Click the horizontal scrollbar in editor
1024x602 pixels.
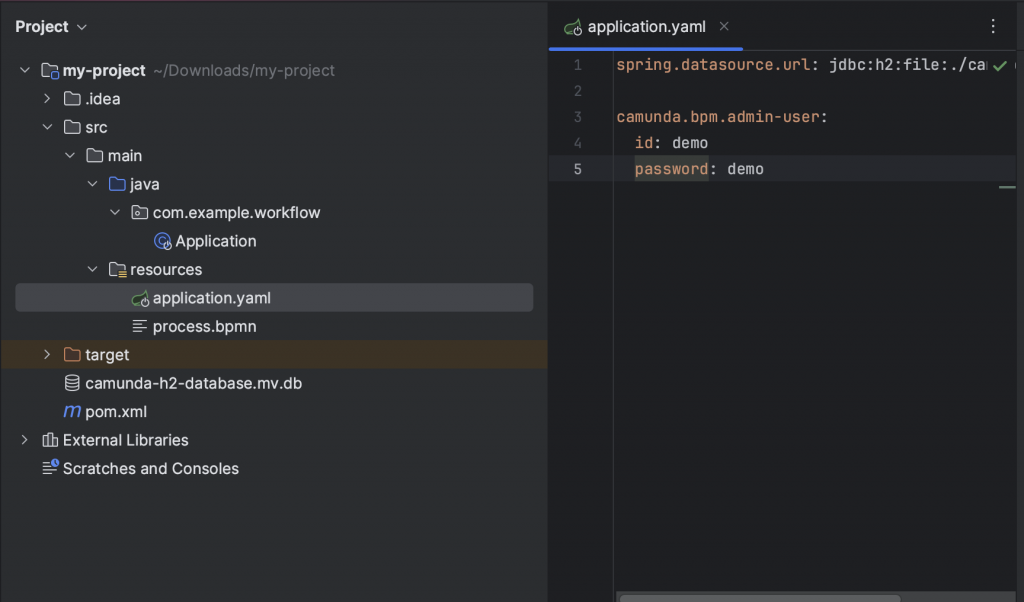pos(760,597)
